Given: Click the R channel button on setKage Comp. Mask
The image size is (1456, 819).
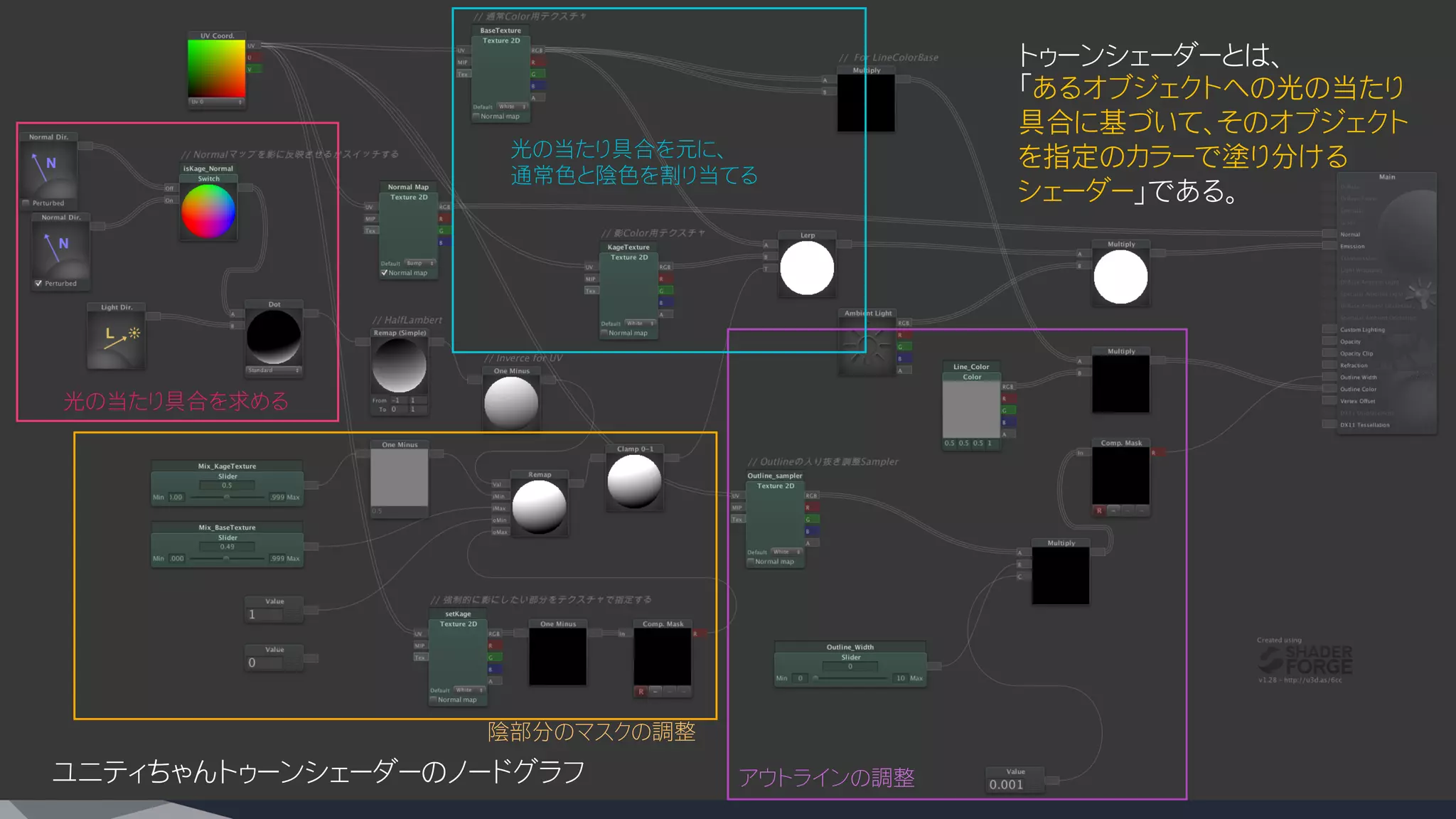Looking at the screenshot, I should tap(641, 691).
